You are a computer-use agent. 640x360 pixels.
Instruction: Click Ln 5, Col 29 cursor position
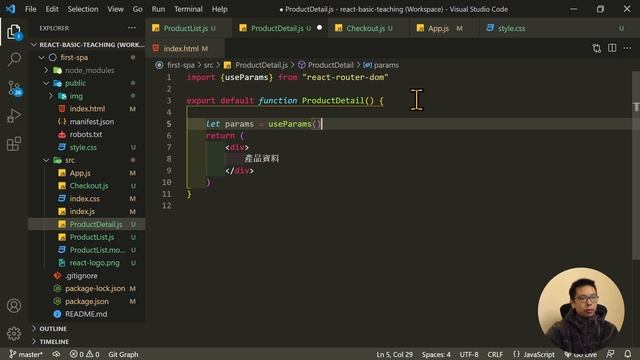[394, 354]
